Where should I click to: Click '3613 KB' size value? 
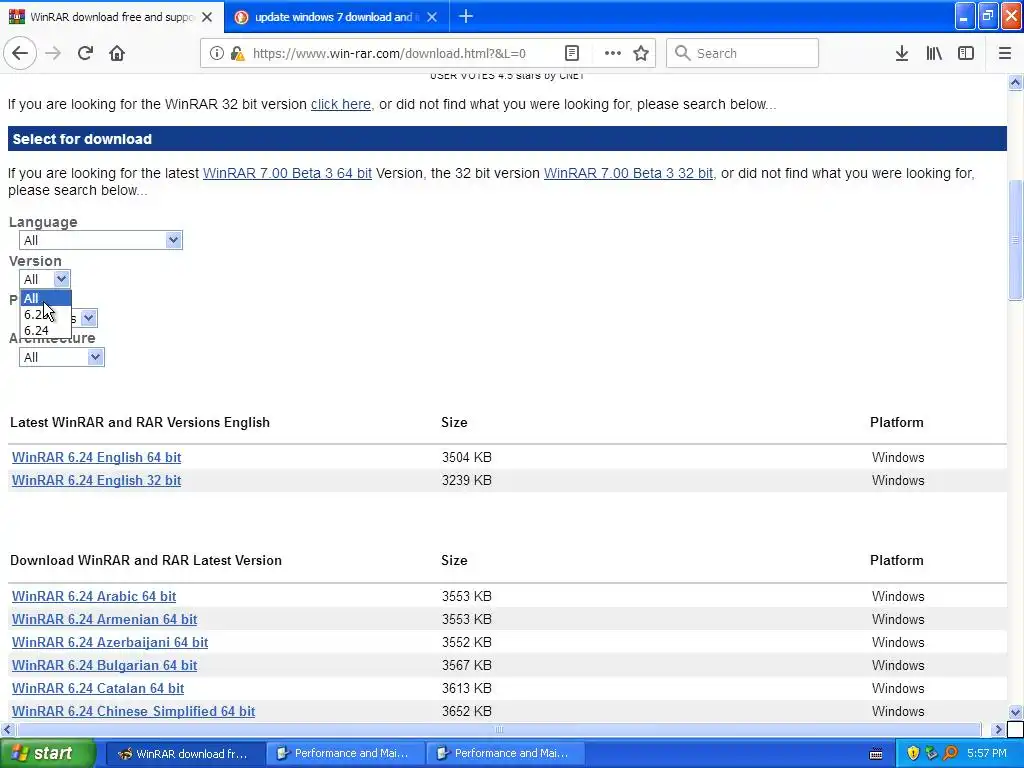pos(467,688)
